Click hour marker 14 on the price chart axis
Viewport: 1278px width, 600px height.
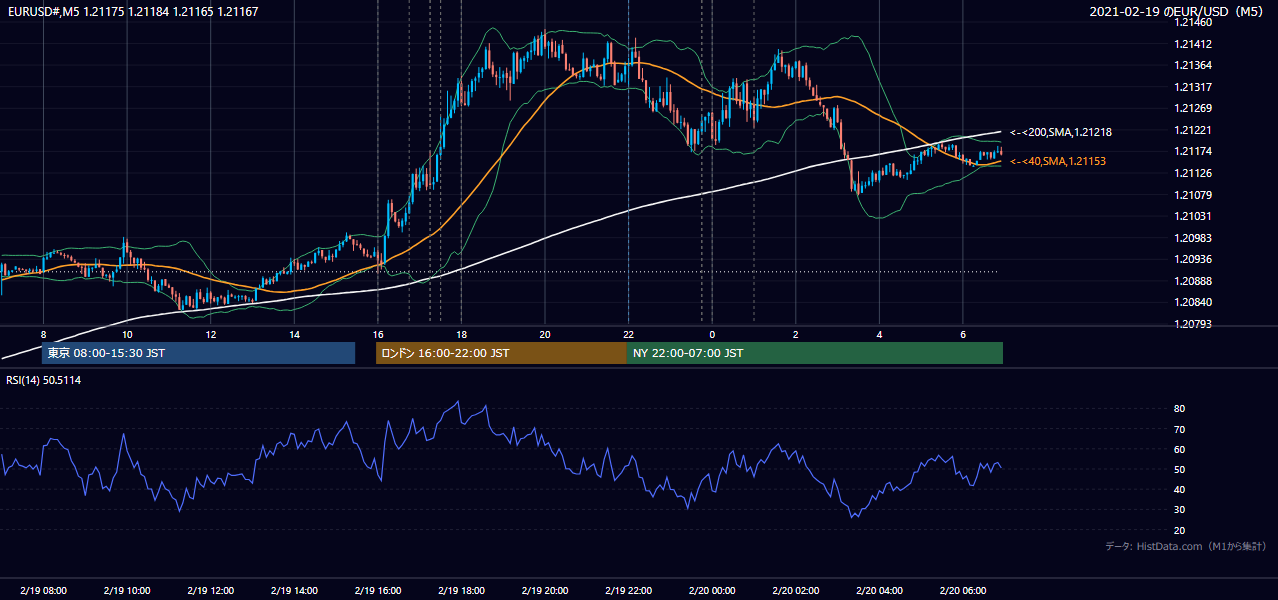point(294,334)
